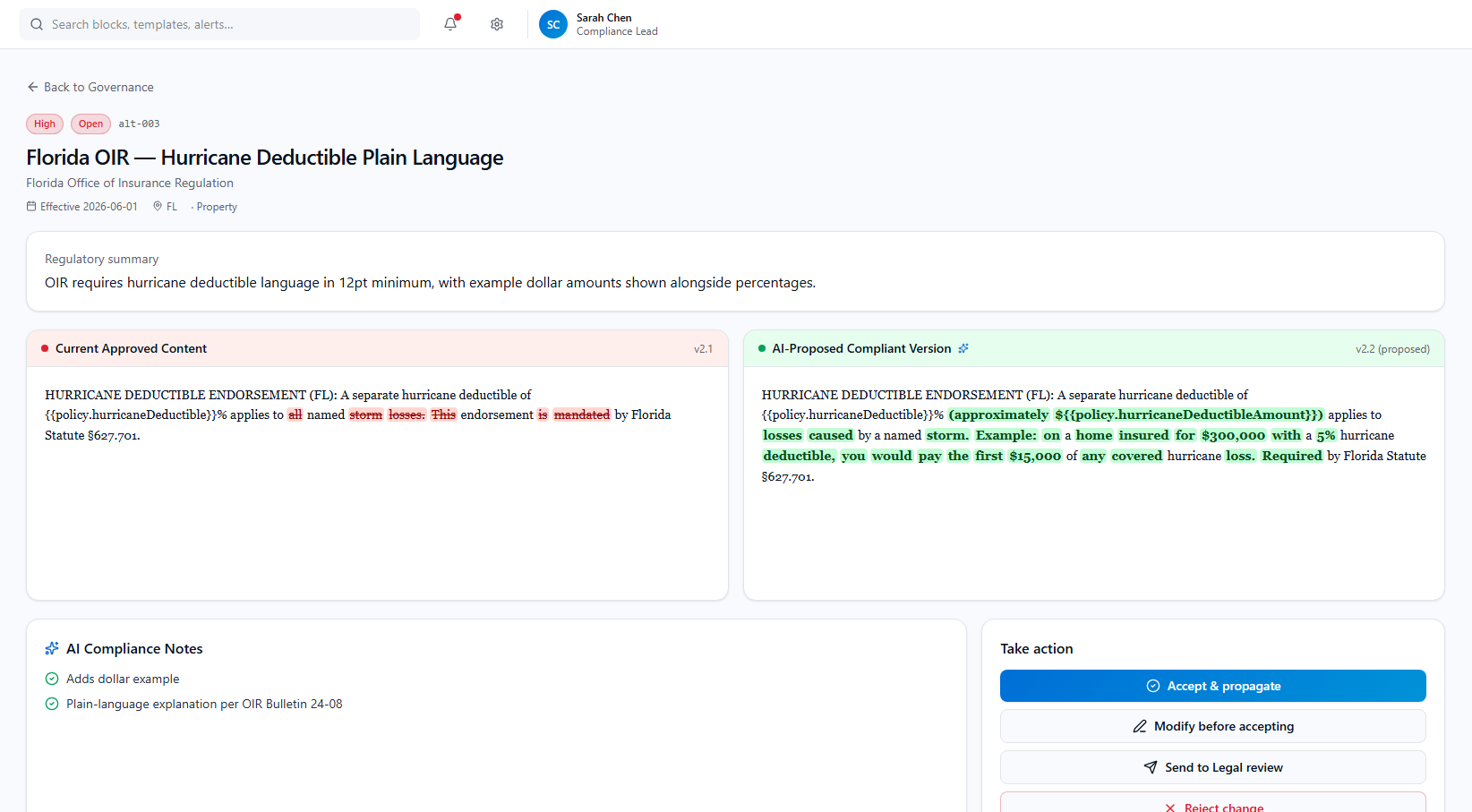The height and width of the screenshot is (812, 1472).
Task: Click the alt-003 identifier
Action: pyautogui.click(x=139, y=124)
